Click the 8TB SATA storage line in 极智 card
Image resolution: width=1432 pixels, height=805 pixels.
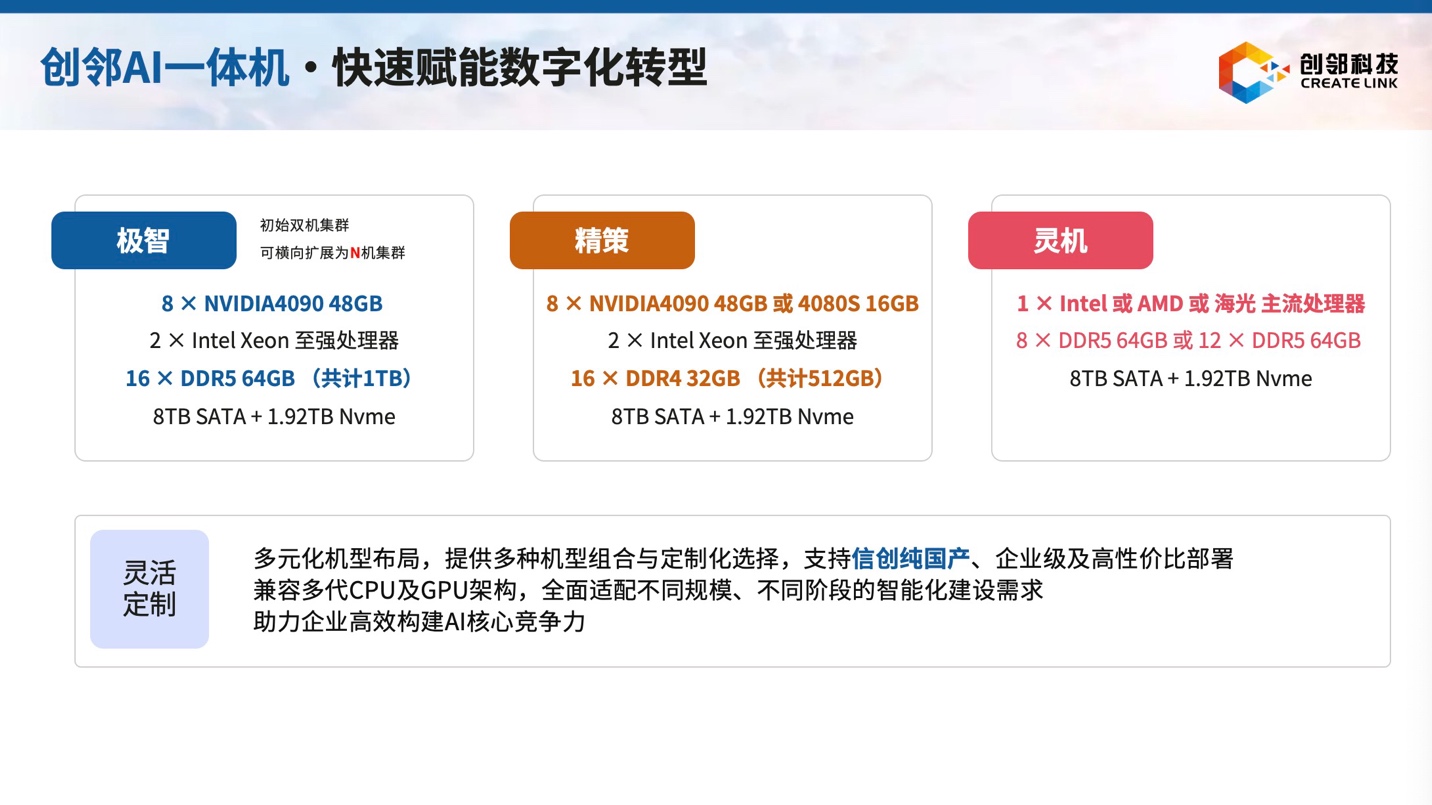click(x=274, y=416)
